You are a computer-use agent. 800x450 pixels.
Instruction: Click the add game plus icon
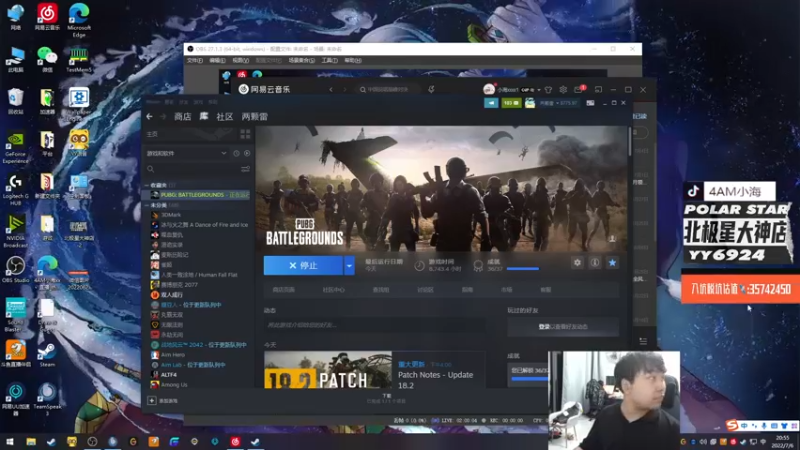coord(152,401)
